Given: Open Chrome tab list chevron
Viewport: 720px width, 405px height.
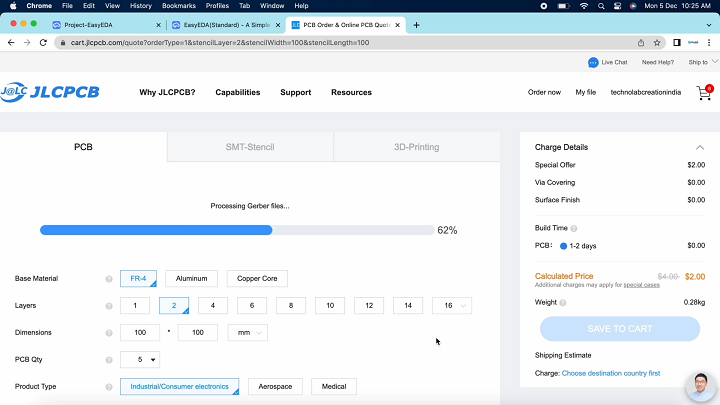Looking at the screenshot, I should (709, 25).
